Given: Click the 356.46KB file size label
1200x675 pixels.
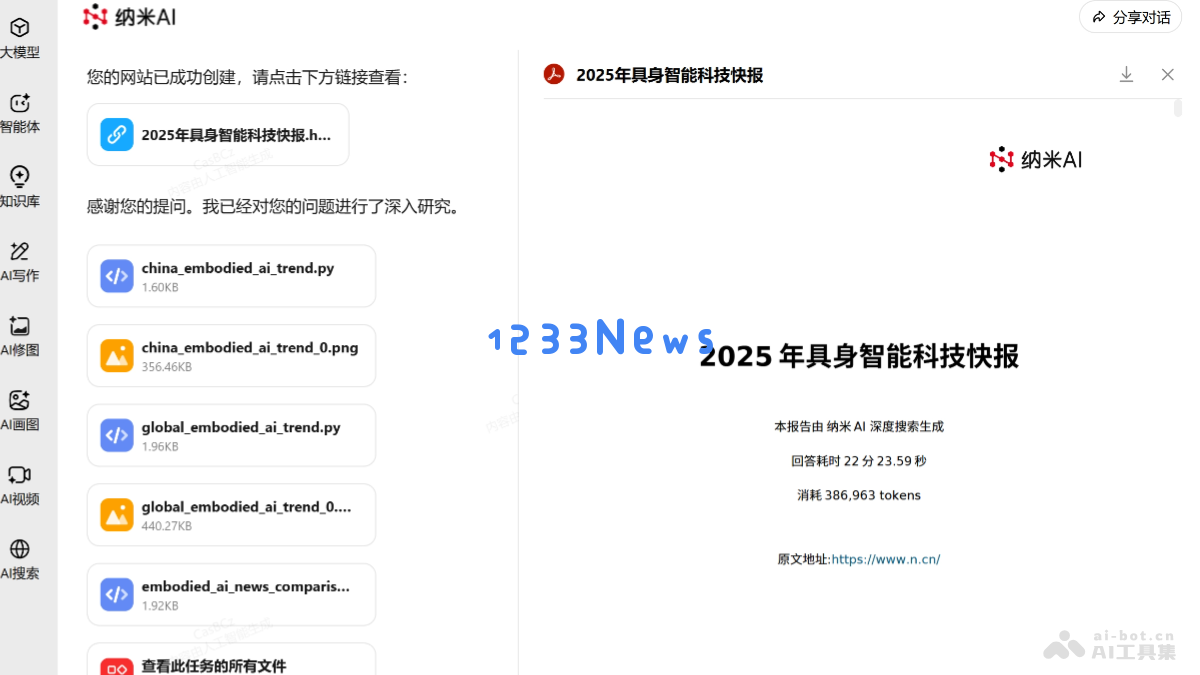Looking at the screenshot, I should pos(167,367).
